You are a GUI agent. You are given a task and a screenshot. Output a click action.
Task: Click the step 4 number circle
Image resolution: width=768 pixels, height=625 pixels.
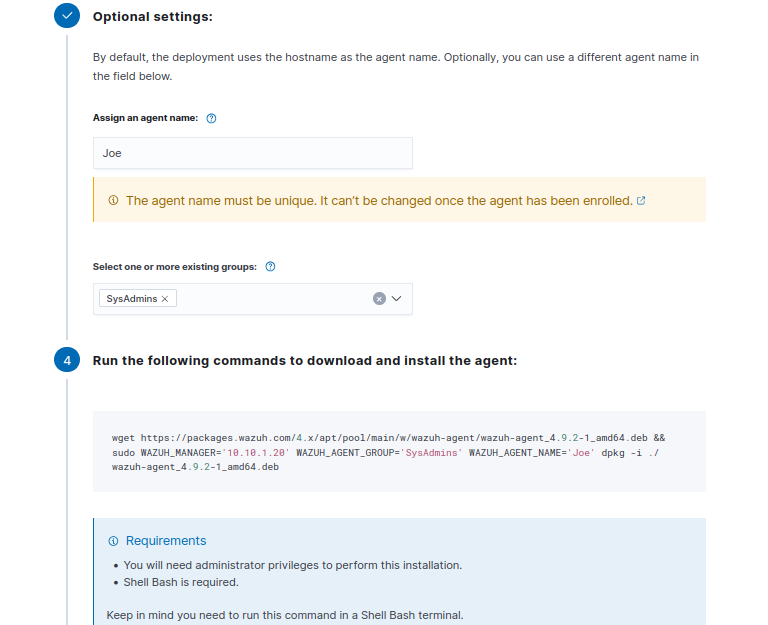67,360
